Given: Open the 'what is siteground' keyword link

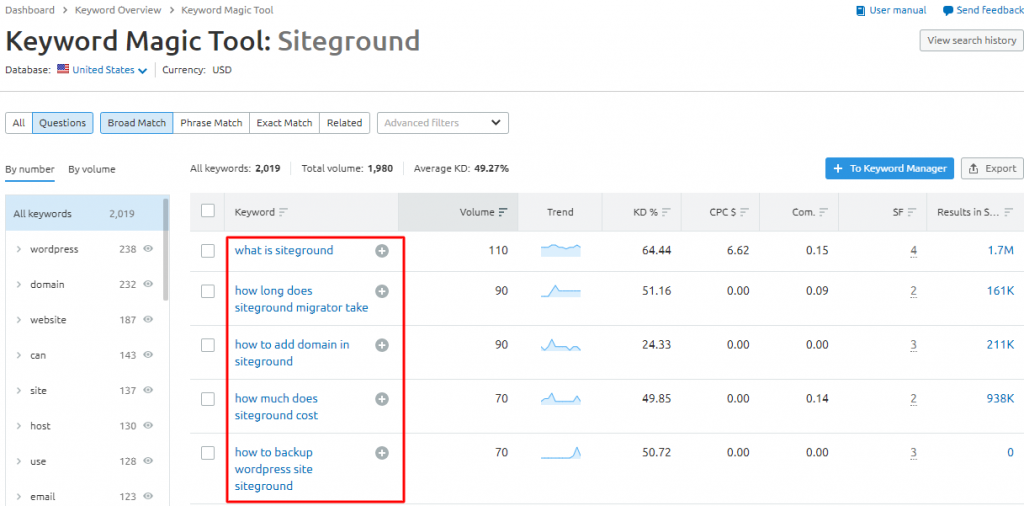Looking at the screenshot, I should click(x=284, y=250).
